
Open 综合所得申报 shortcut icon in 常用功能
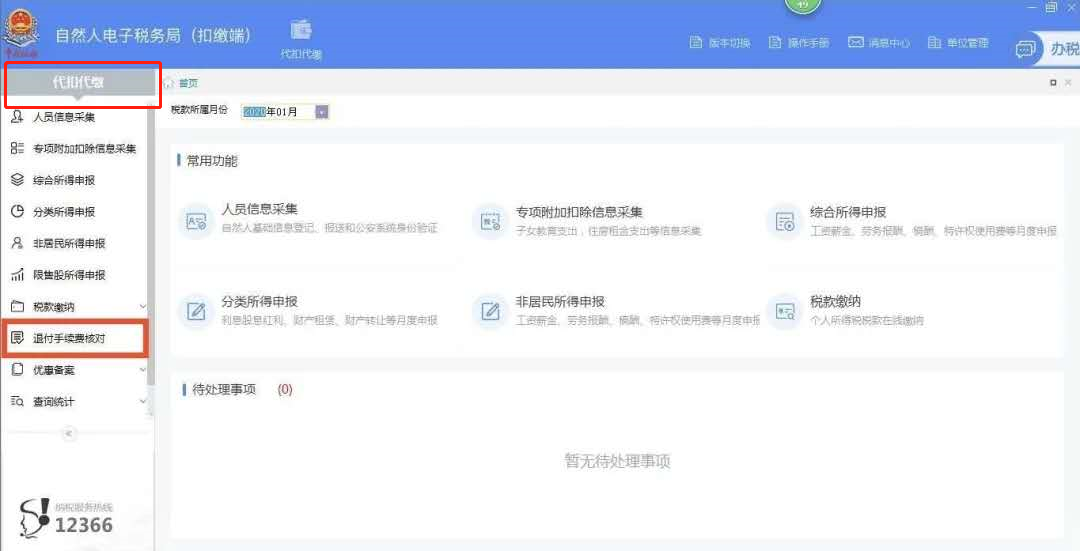[x=785, y=221]
